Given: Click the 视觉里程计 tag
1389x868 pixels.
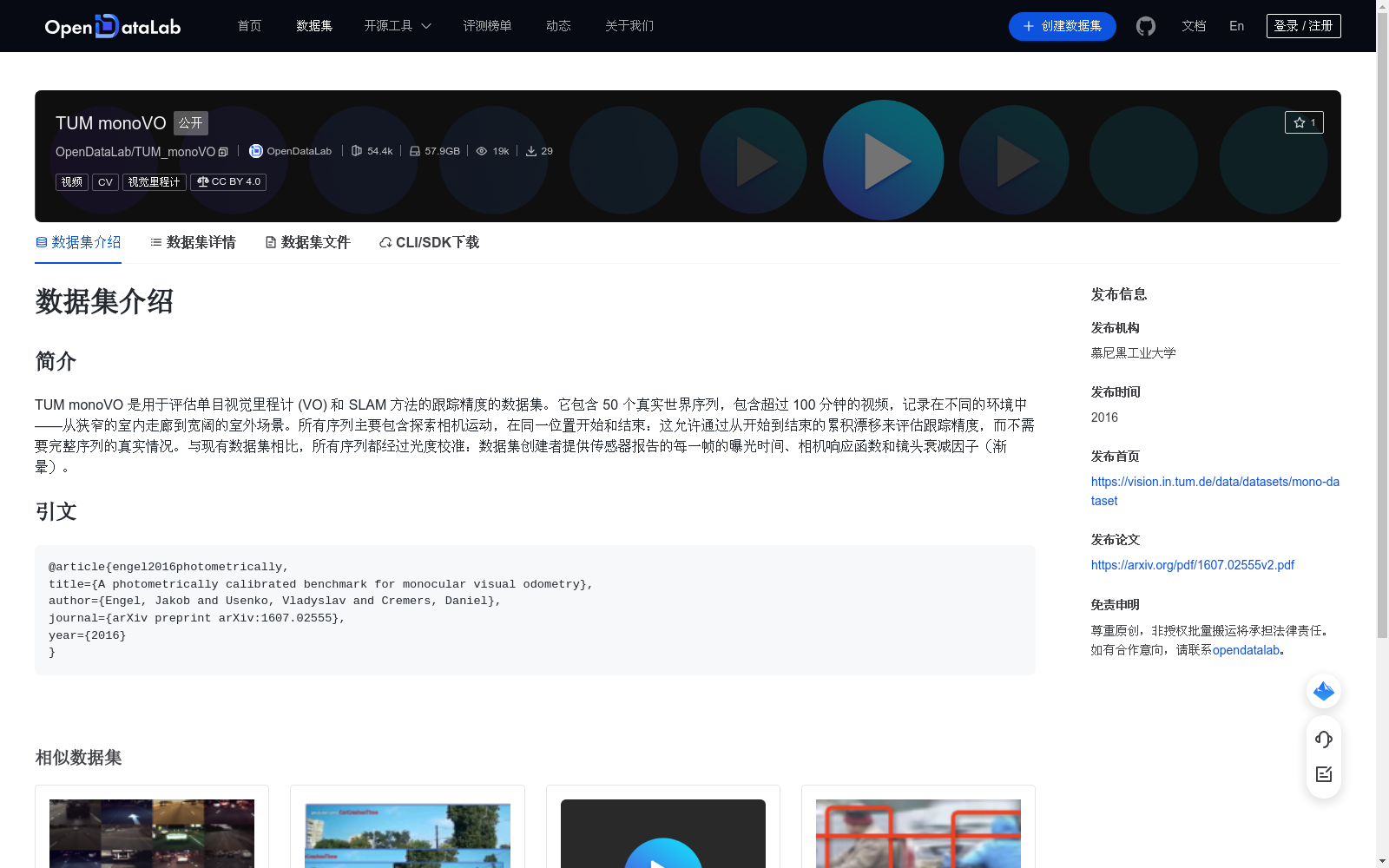Looking at the screenshot, I should click(154, 182).
